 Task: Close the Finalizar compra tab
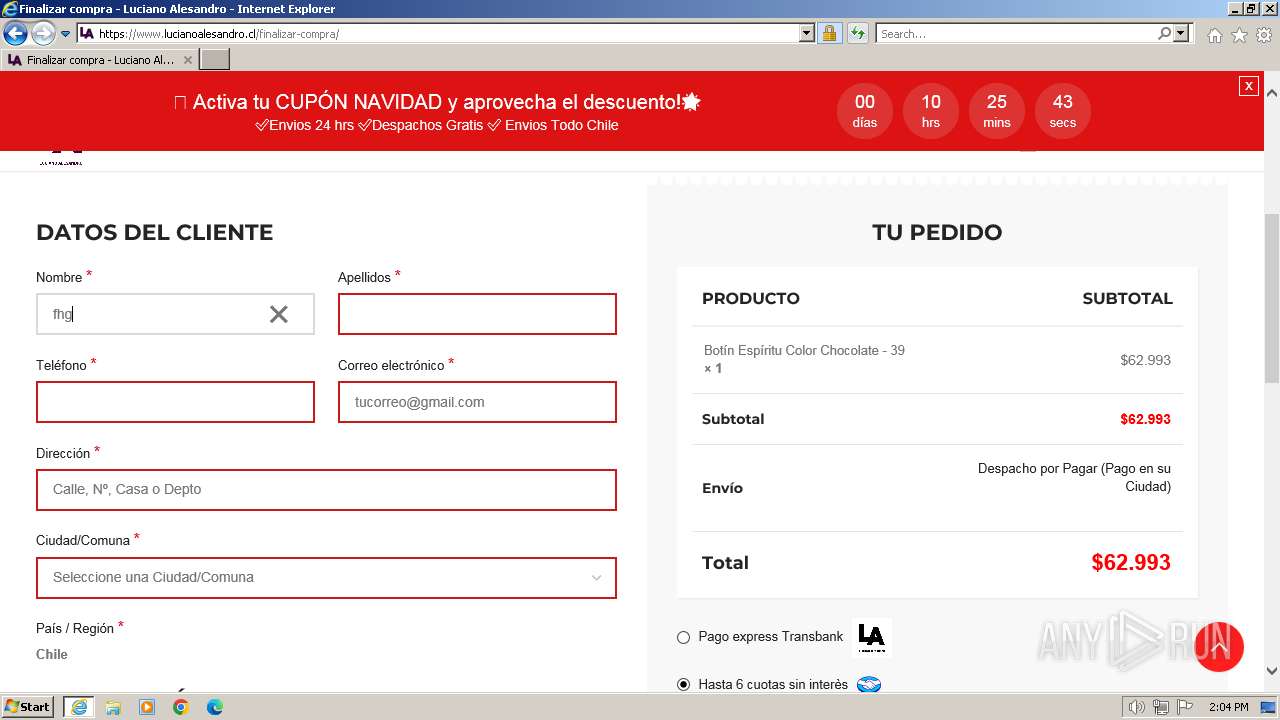[187, 60]
